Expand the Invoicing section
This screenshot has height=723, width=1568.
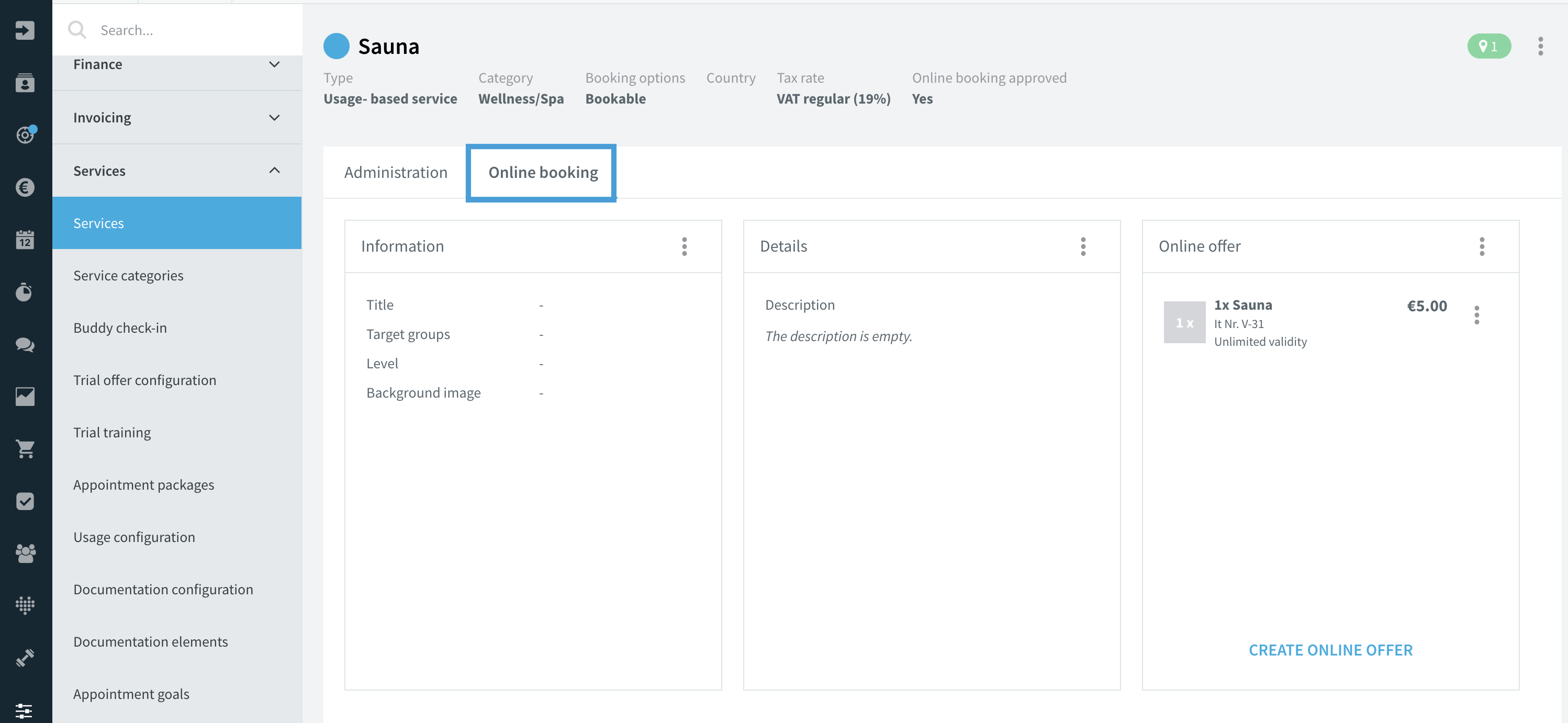pos(177,118)
